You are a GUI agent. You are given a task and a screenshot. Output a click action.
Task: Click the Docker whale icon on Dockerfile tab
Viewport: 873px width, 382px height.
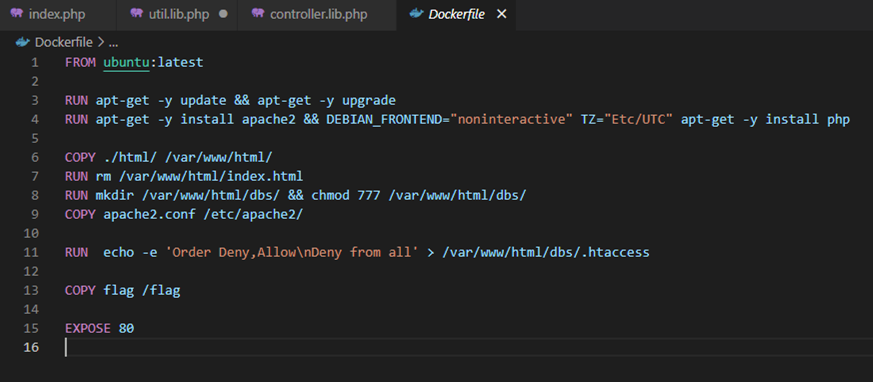[416, 13]
